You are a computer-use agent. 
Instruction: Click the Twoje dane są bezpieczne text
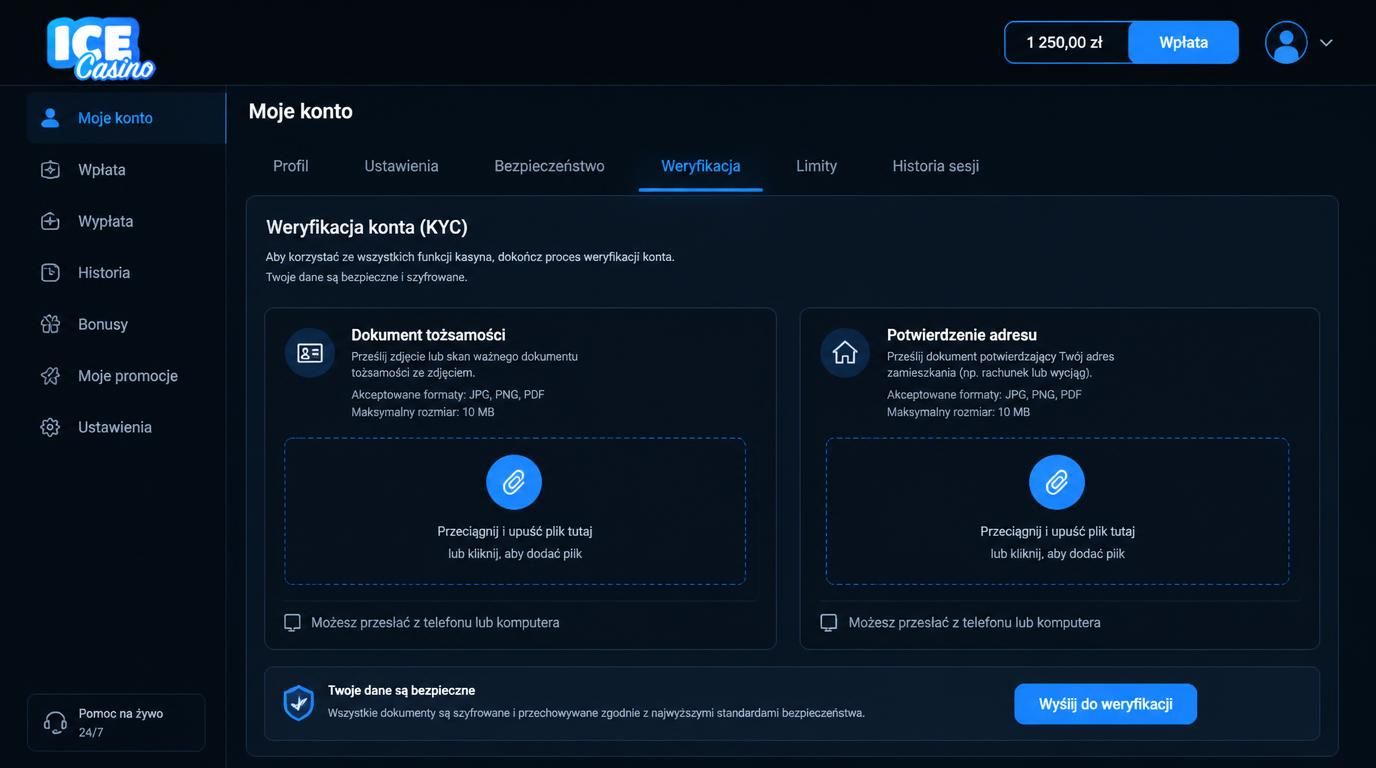(x=401, y=691)
